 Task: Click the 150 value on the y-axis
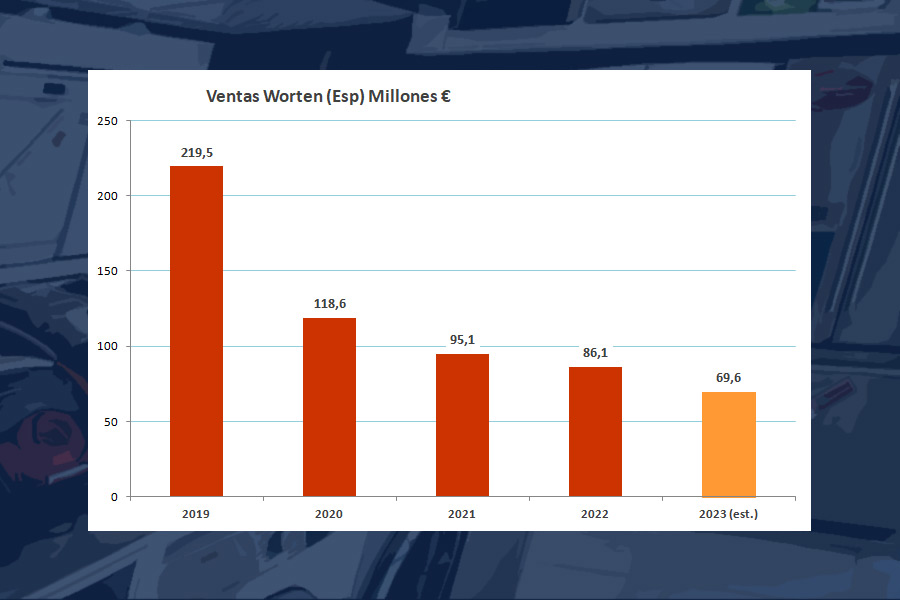(x=107, y=271)
